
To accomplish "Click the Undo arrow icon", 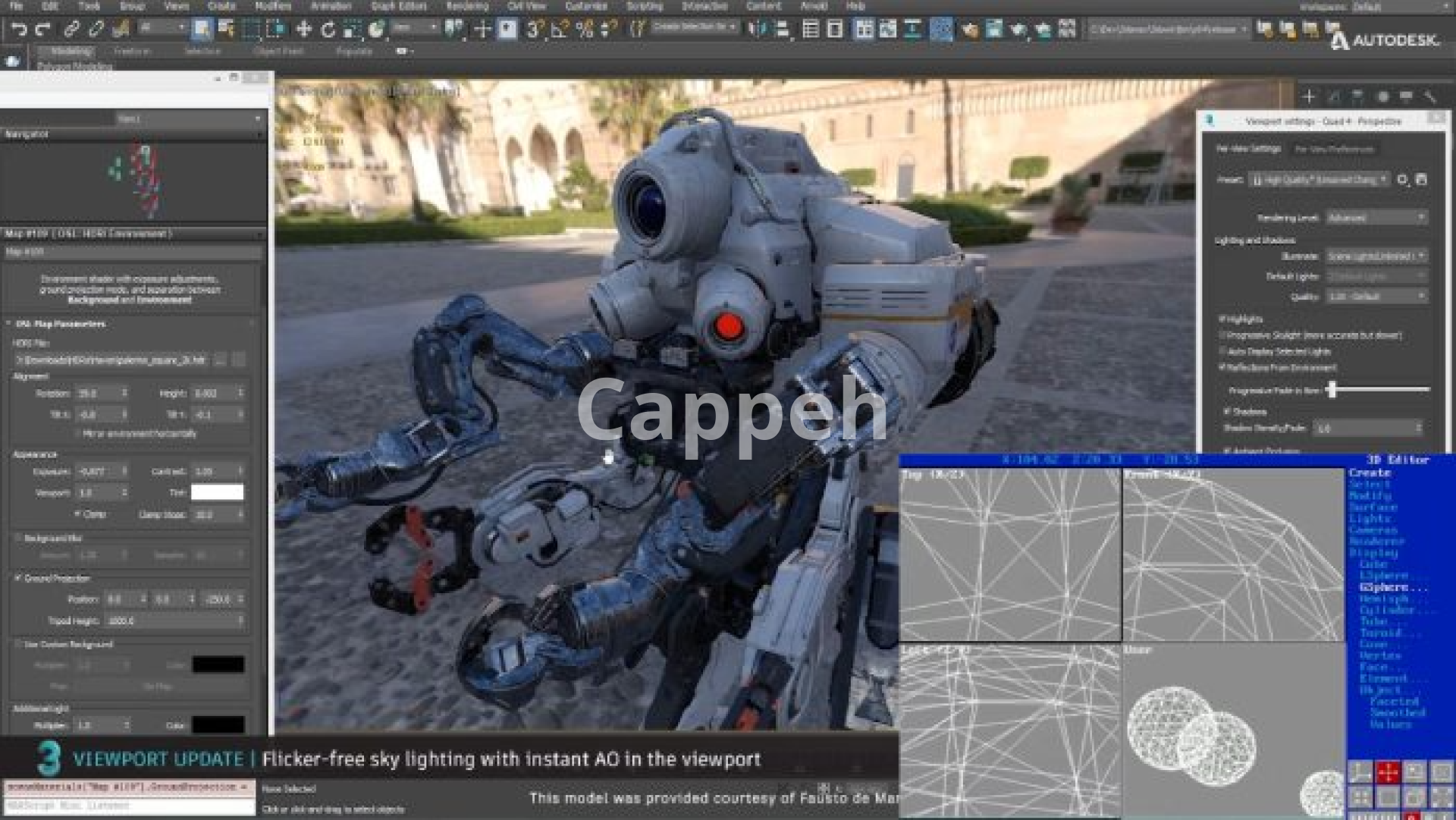I will pyautogui.click(x=19, y=30).
